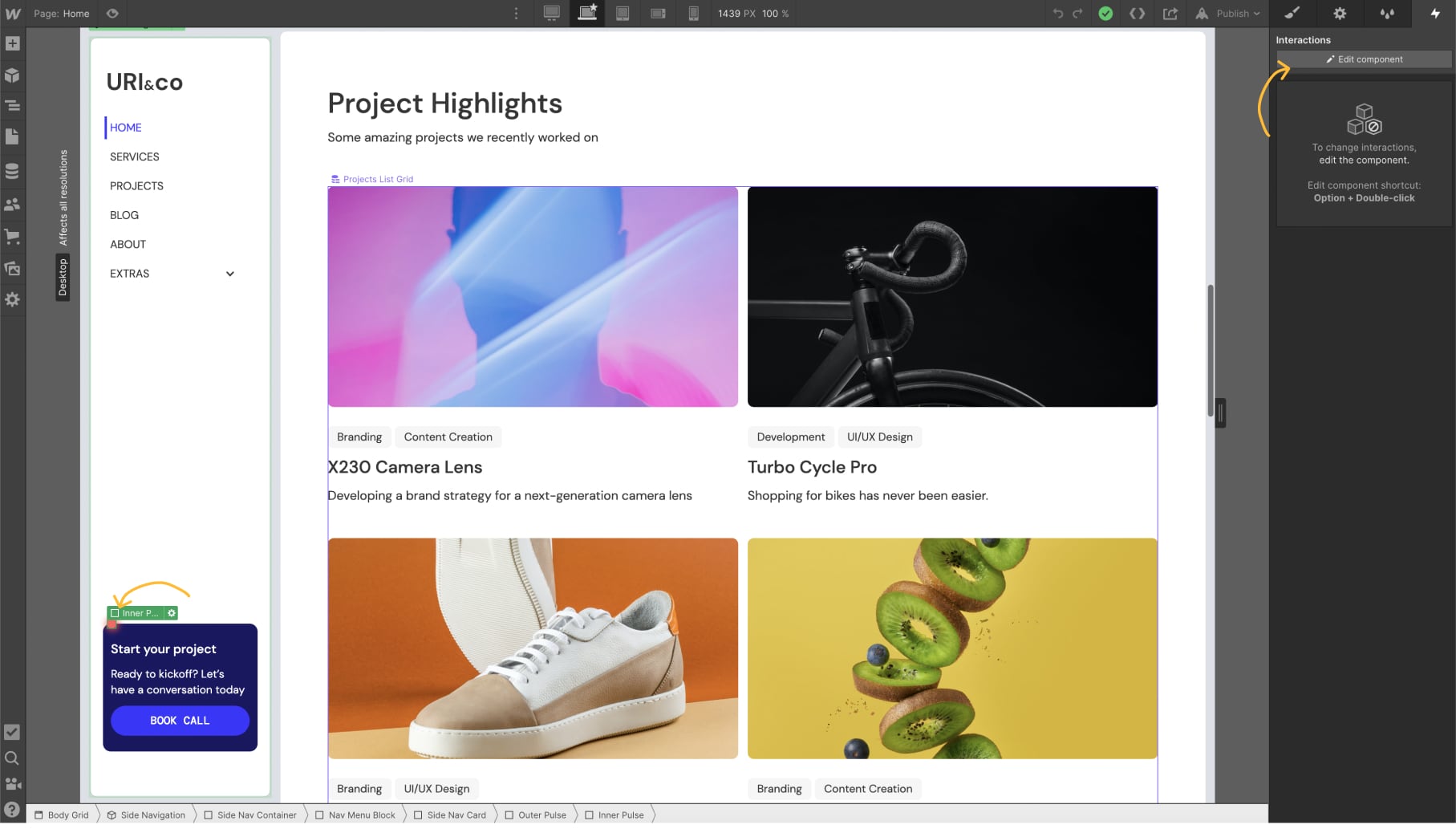
Task: Select the Projects List Grid label
Action: pyautogui.click(x=372, y=180)
